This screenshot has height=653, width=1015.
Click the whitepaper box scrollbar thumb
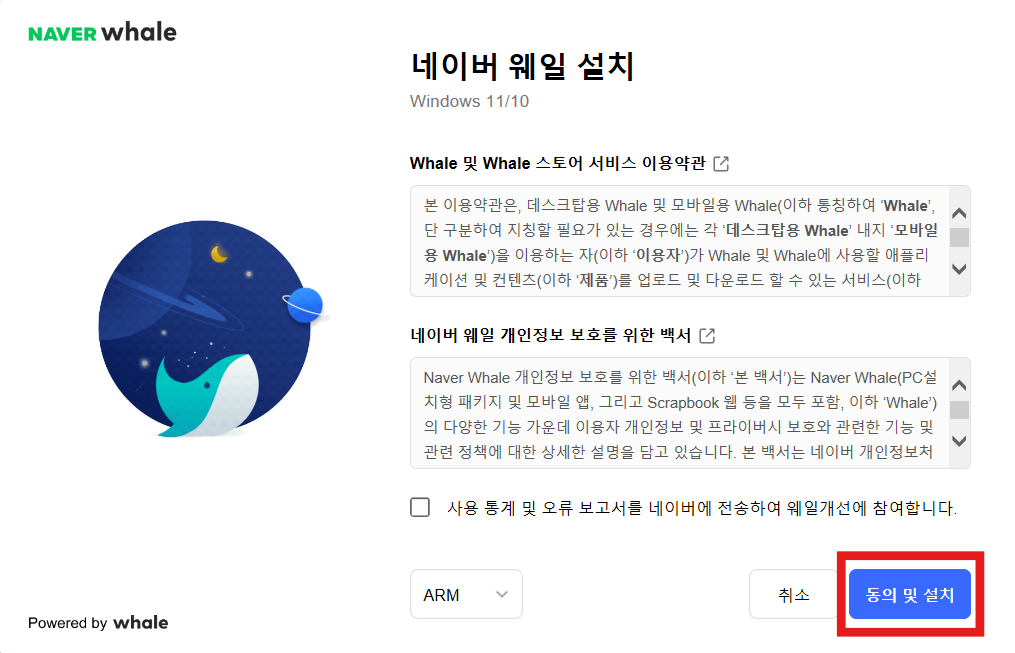[x=958, y=412]
